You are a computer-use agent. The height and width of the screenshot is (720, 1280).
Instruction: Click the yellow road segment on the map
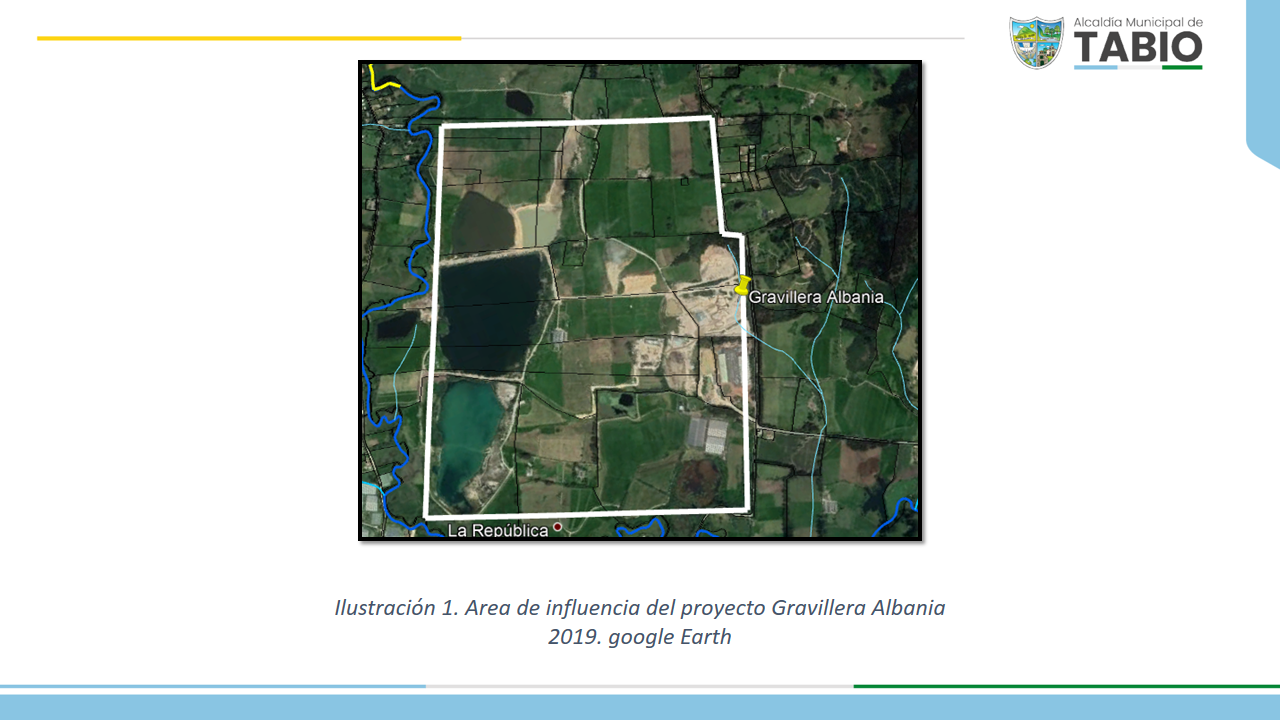[381, 82]
